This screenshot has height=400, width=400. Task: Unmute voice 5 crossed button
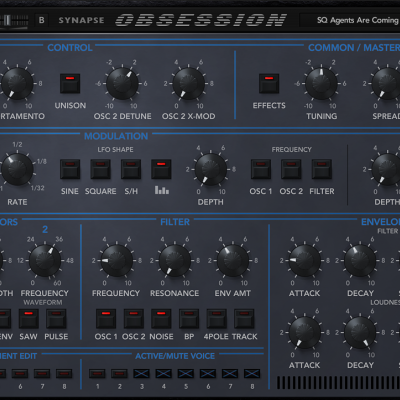click(186, 373)
